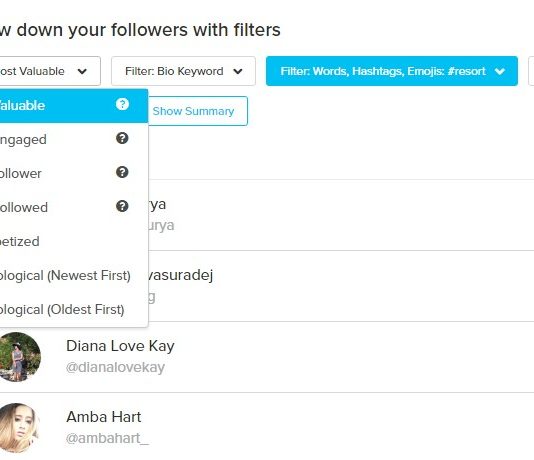Open Words, Hashtags, Emojis #resort filter
Screen dimensions: 534x460
[392, 71]
